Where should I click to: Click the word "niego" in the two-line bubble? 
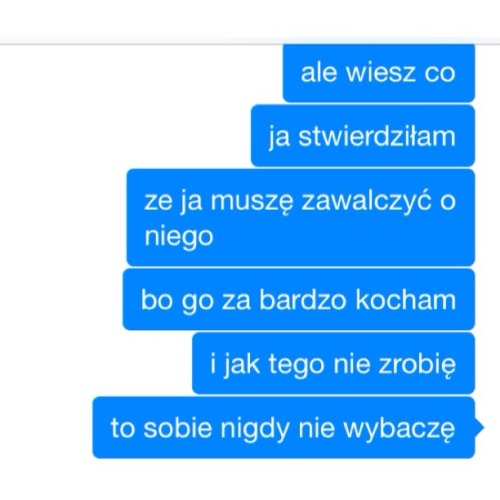[179, 237]
